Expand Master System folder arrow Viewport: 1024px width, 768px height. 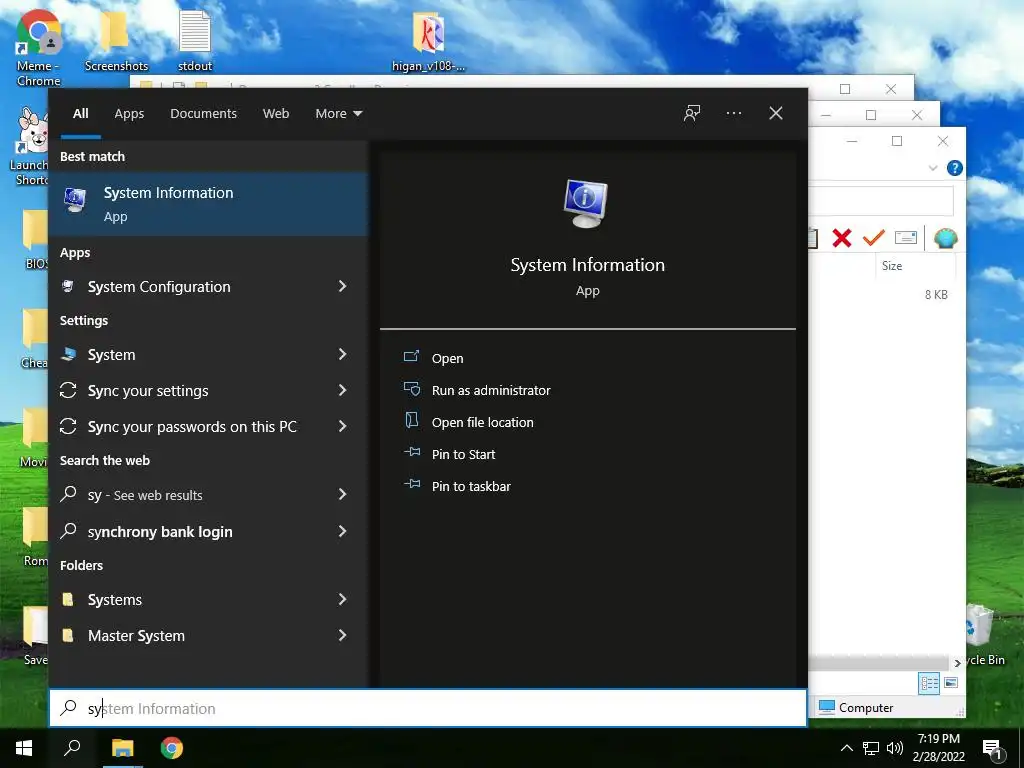pyautogui.click(x=342, y=635)
